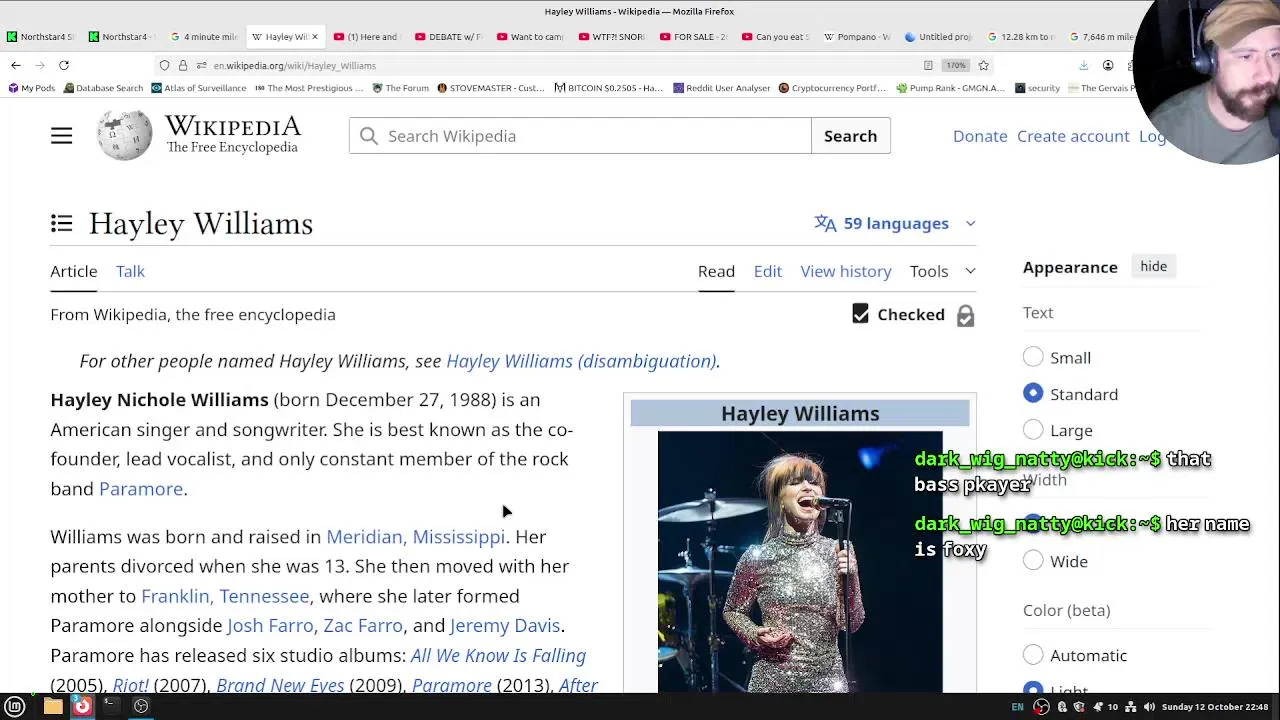Switch to the 4 minute mile browser tab

click(x=204, y=37)
